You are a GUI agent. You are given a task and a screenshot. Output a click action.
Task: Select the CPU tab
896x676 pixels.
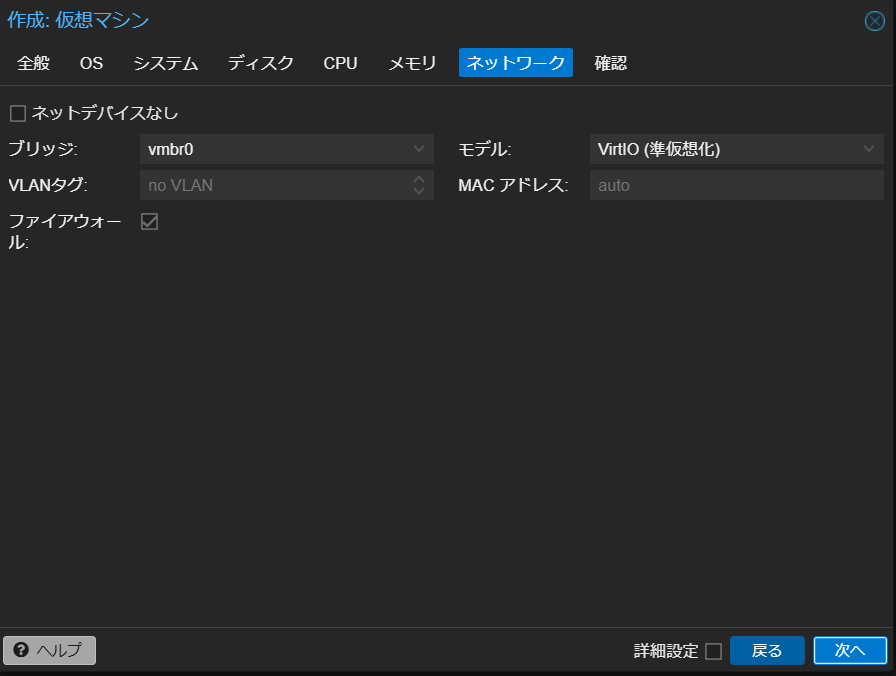point(341,63)
